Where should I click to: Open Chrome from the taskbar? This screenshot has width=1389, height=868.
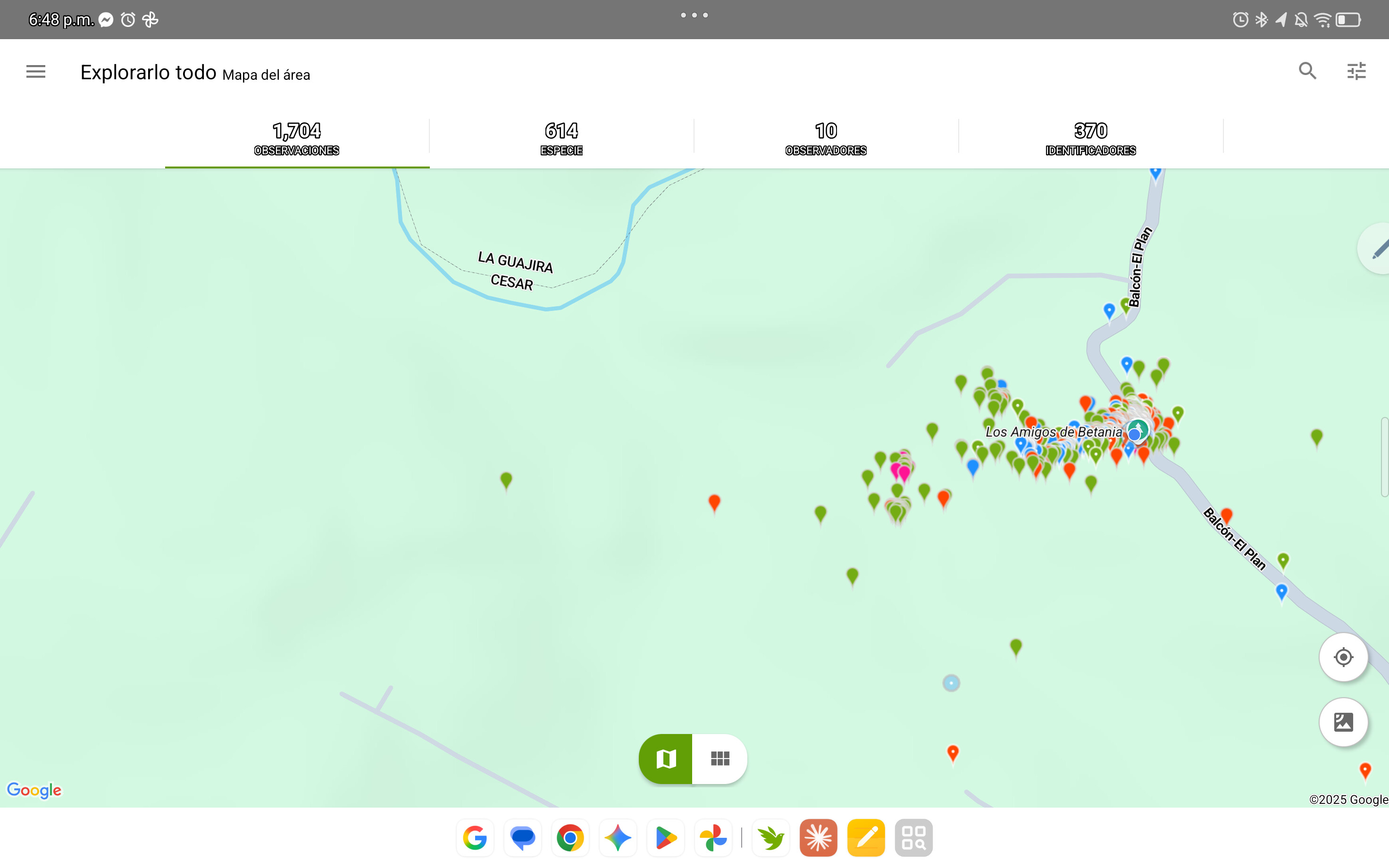pos(570,838)
